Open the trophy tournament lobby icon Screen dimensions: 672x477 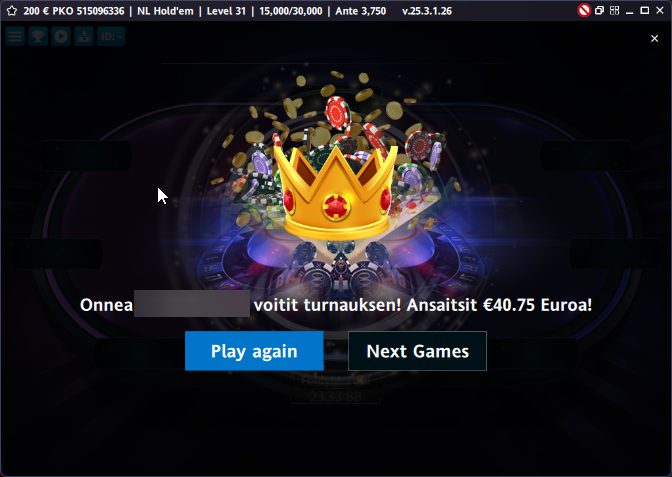tap(38, 36)
